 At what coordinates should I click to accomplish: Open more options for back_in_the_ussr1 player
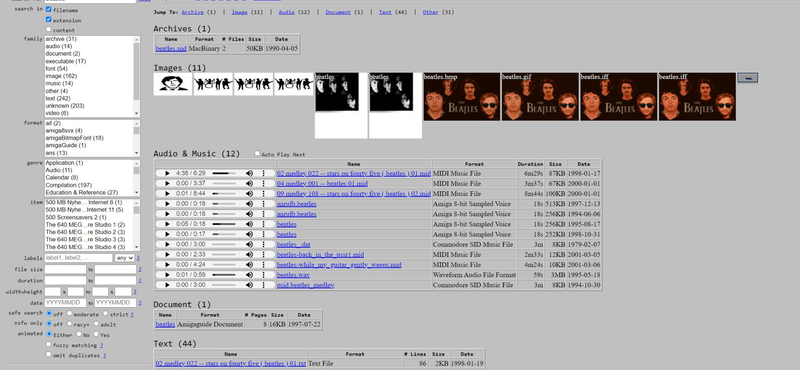click(x=264, y=255)
